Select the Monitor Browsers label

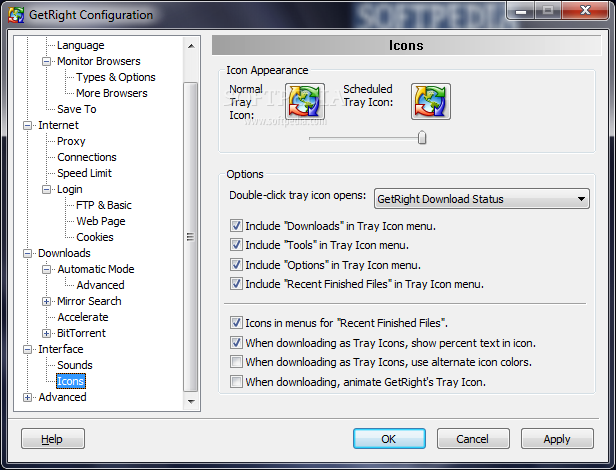99,61
